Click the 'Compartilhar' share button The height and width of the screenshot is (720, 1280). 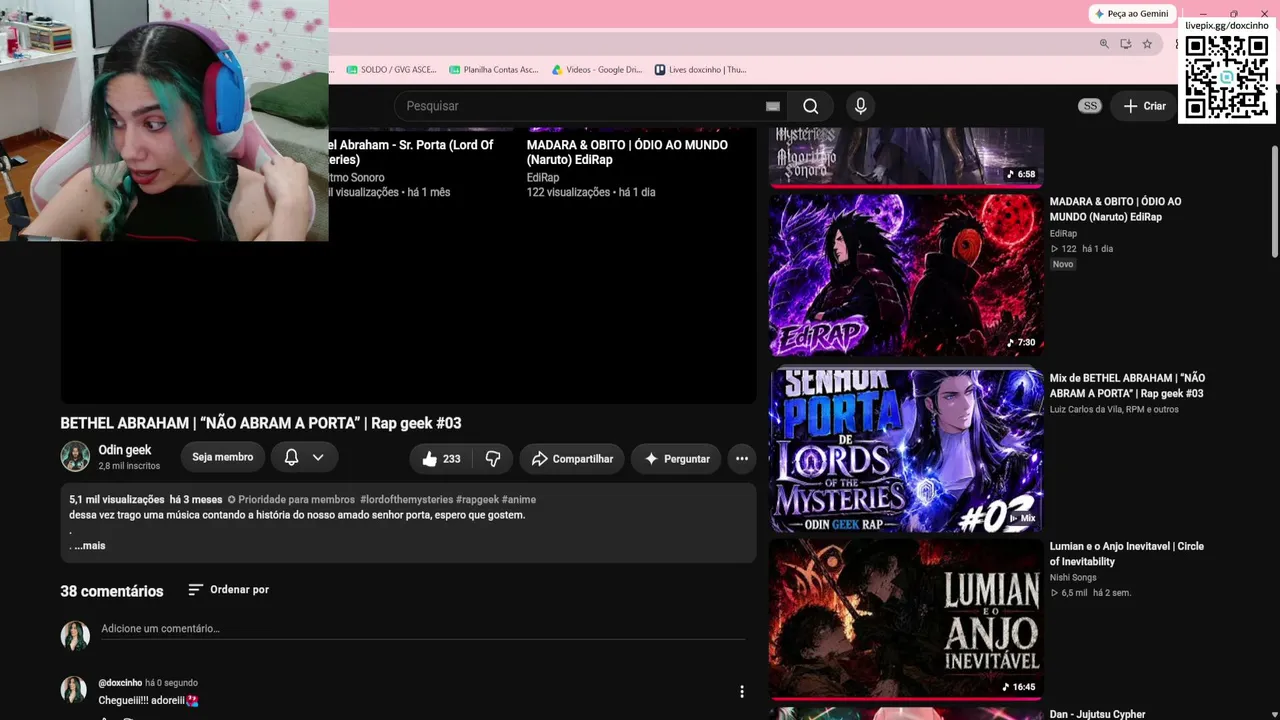pyautogui.click(x=572, y=459)
